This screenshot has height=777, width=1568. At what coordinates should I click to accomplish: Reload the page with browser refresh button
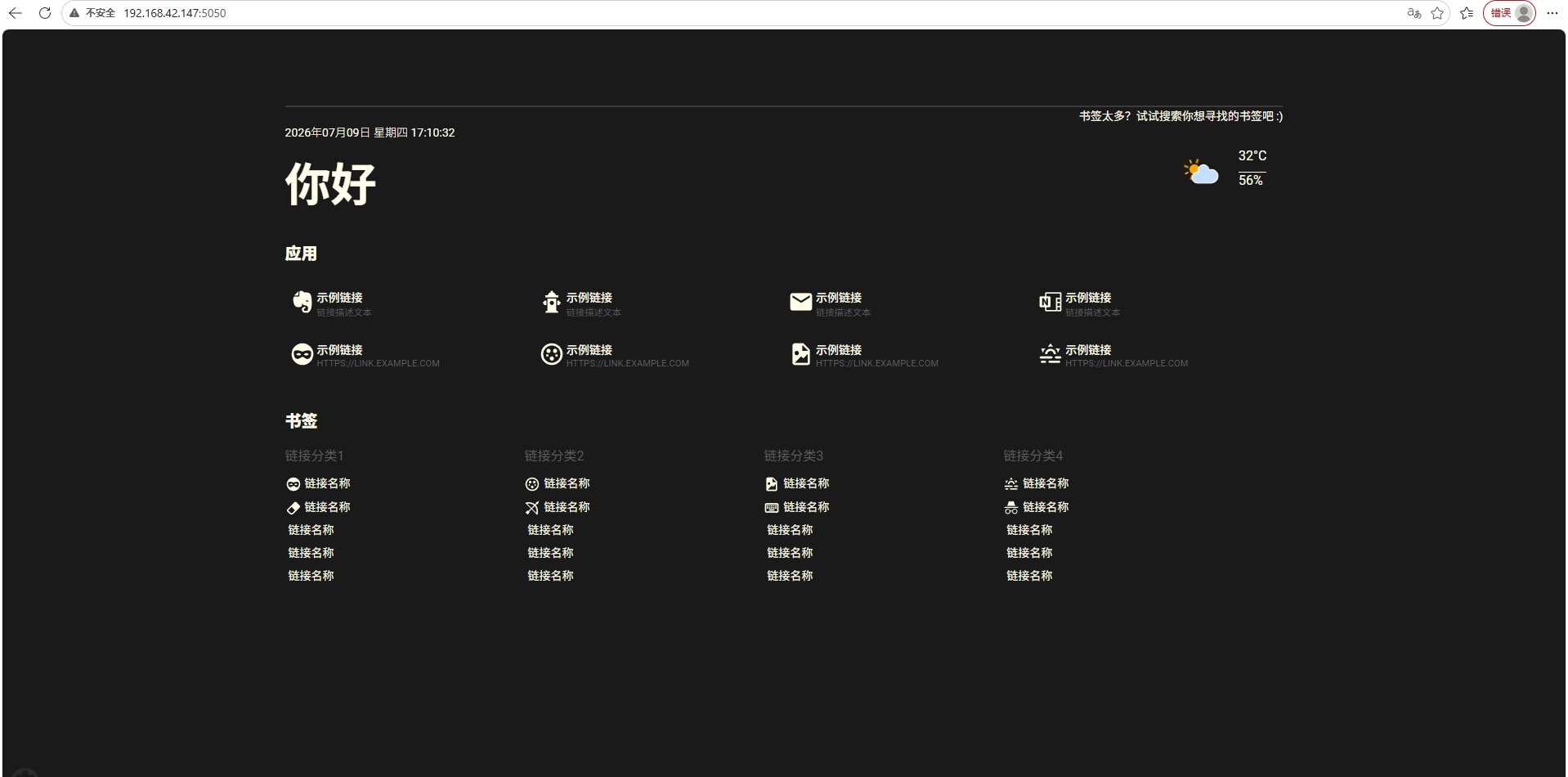click(45, 13)
